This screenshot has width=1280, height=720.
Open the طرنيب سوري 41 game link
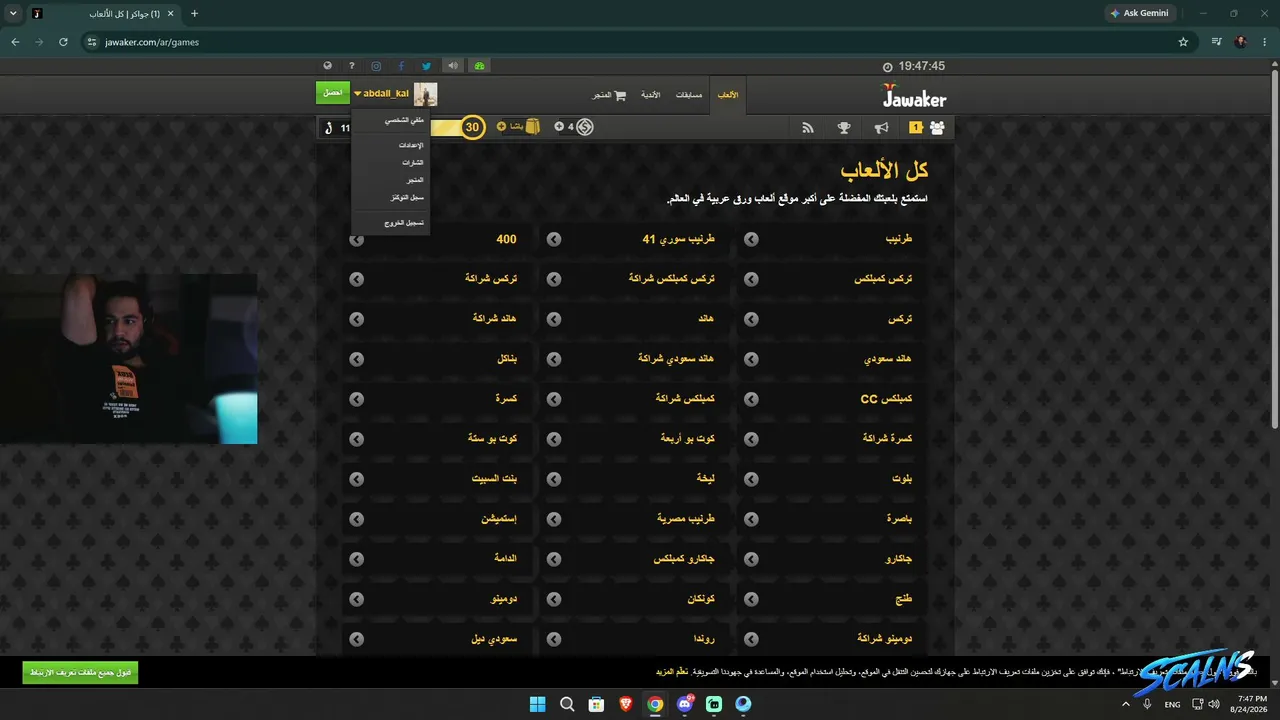[679, 240]
